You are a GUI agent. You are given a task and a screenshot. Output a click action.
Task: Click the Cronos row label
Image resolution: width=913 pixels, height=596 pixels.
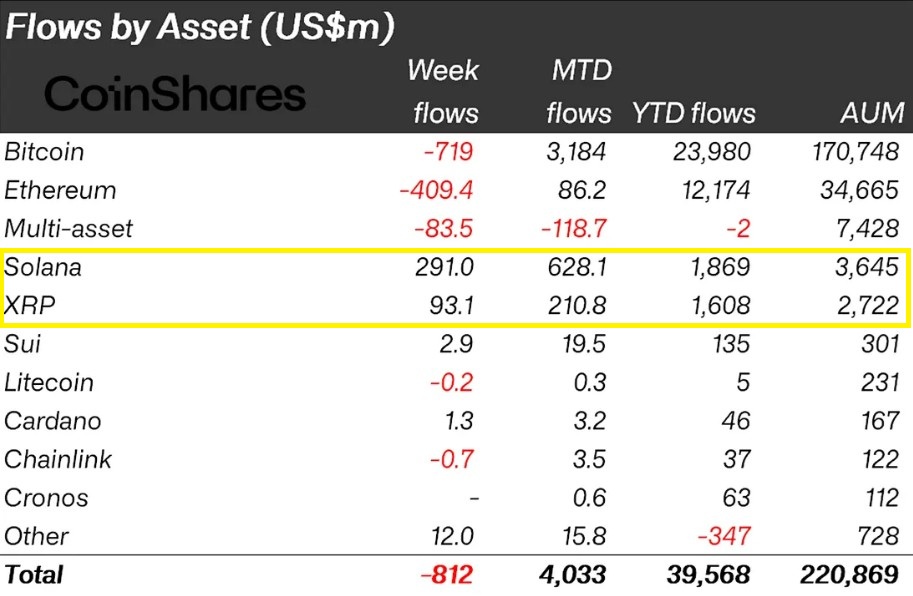tap(46, 498)
